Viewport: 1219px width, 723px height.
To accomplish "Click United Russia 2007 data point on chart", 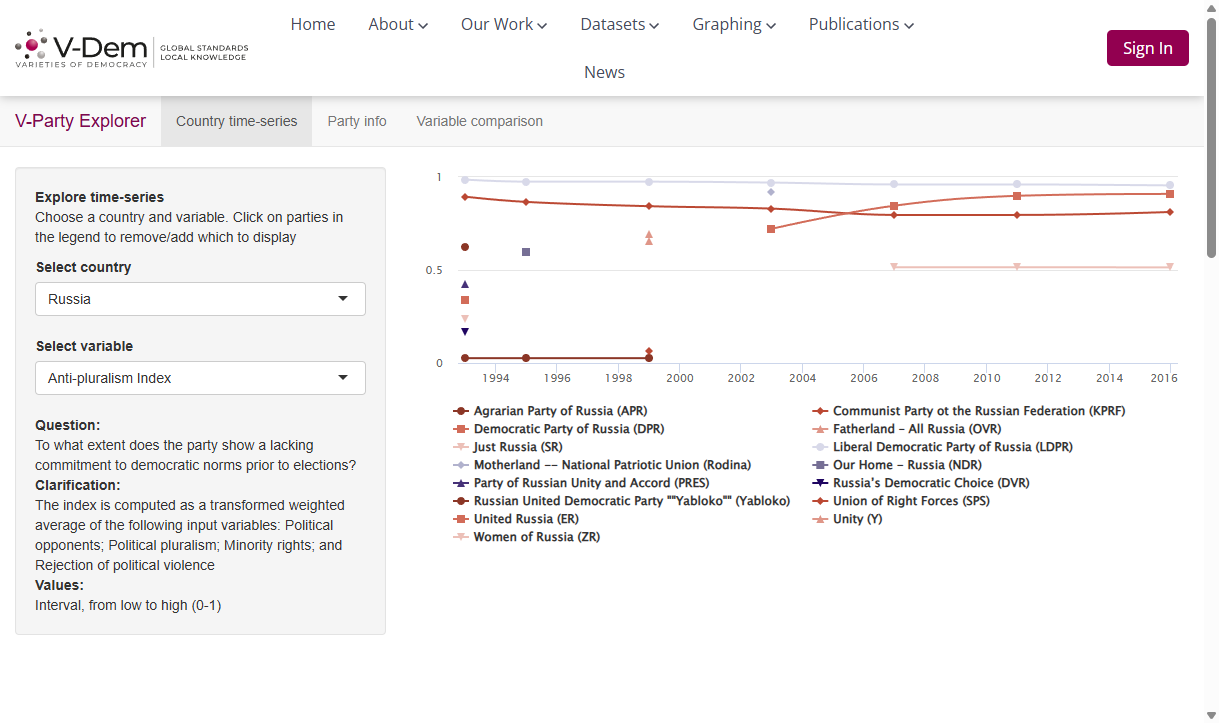I will click(x=894, y=206).
